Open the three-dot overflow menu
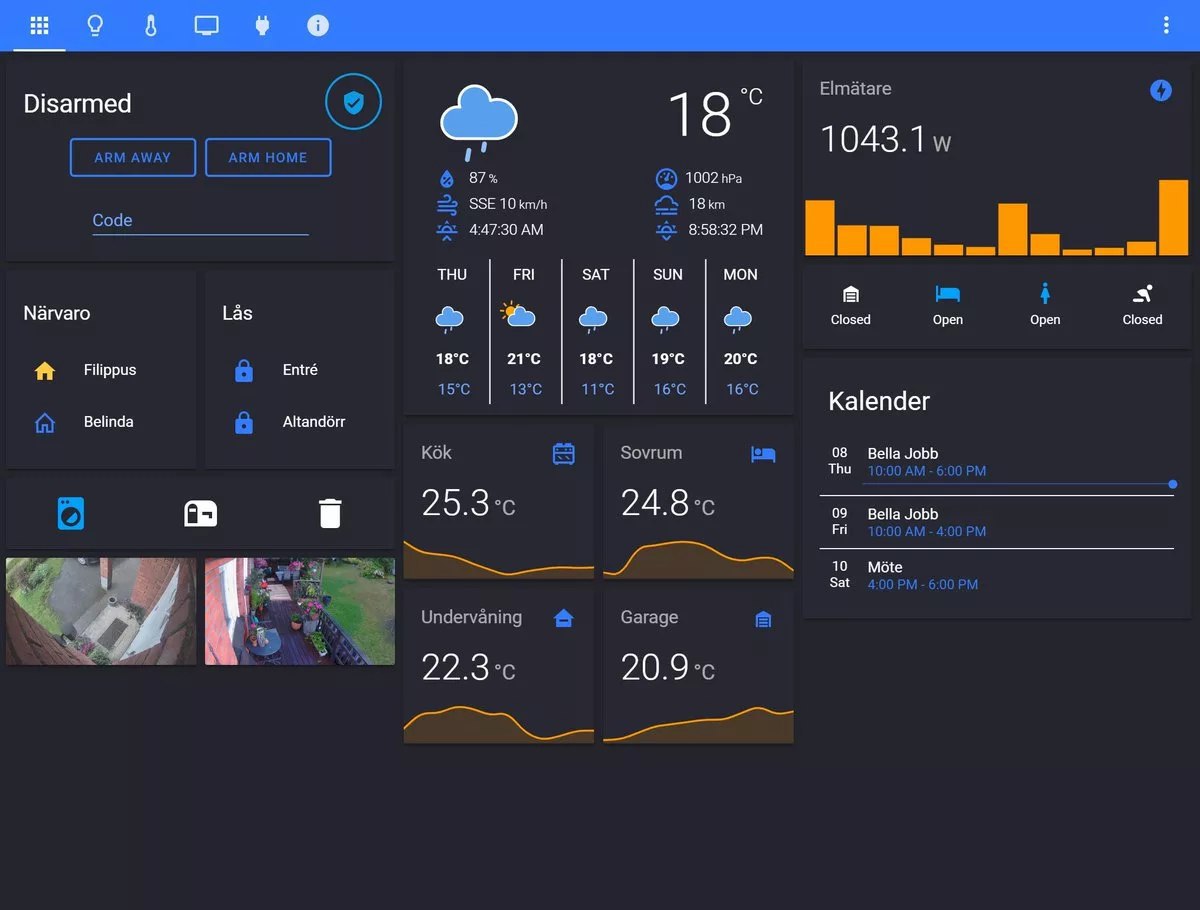 coord(1166,25)
